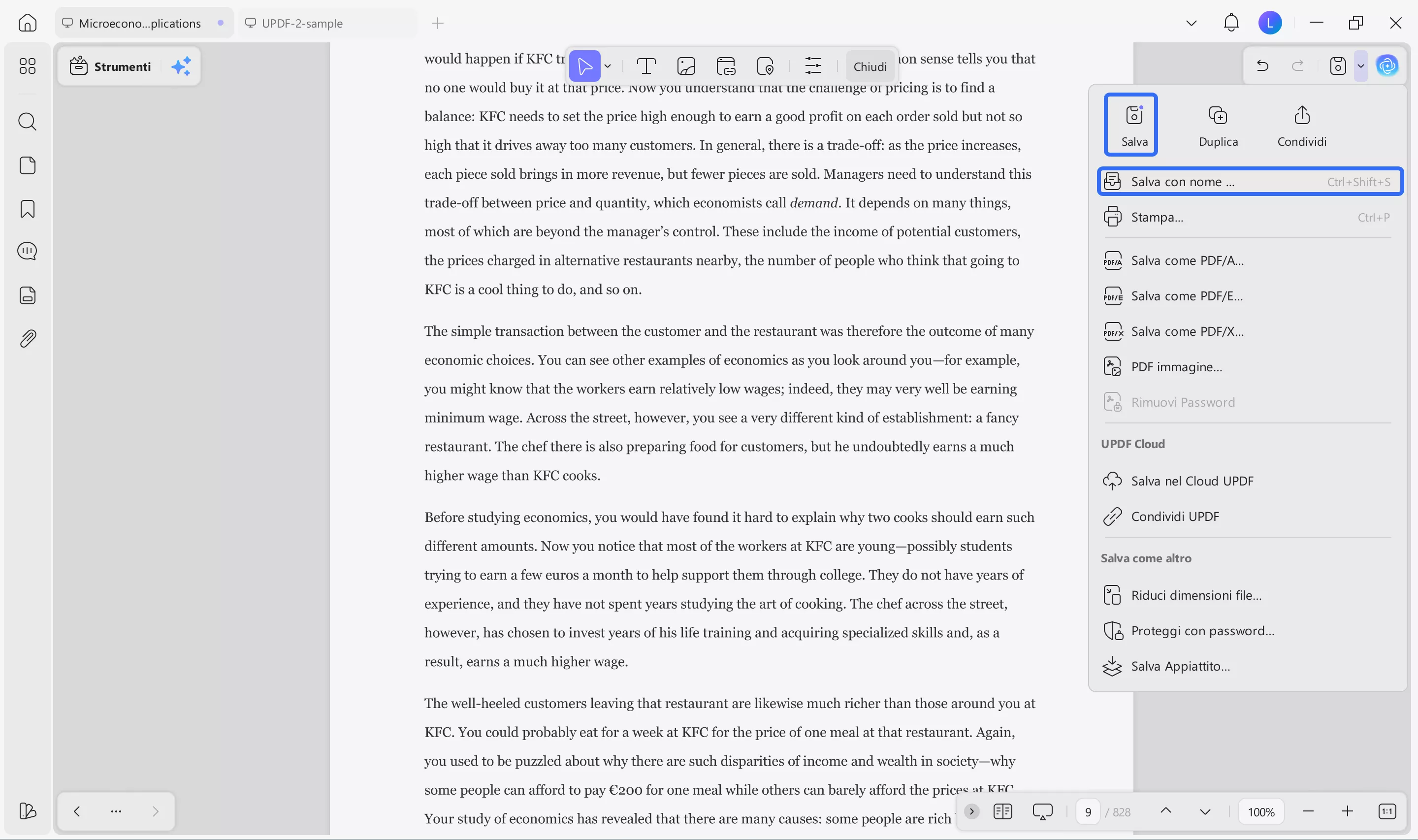Open the page document icon in sidebar

tap(27, 165)
